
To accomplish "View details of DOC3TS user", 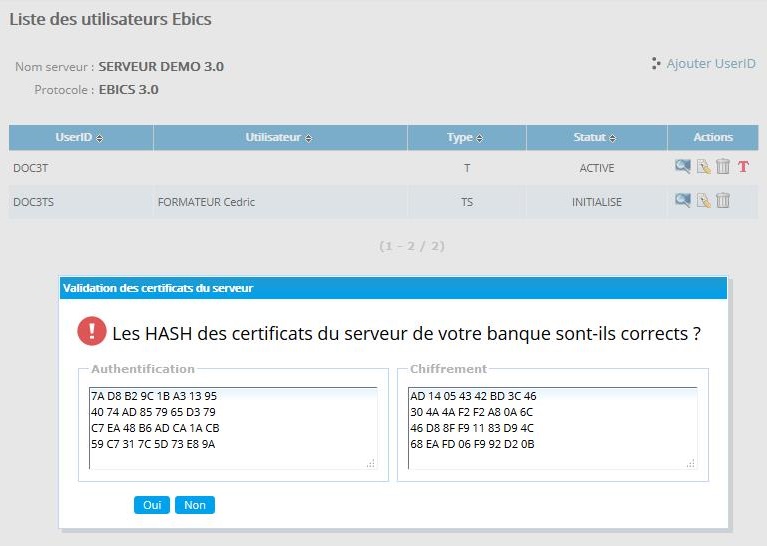I will point(683,201).
